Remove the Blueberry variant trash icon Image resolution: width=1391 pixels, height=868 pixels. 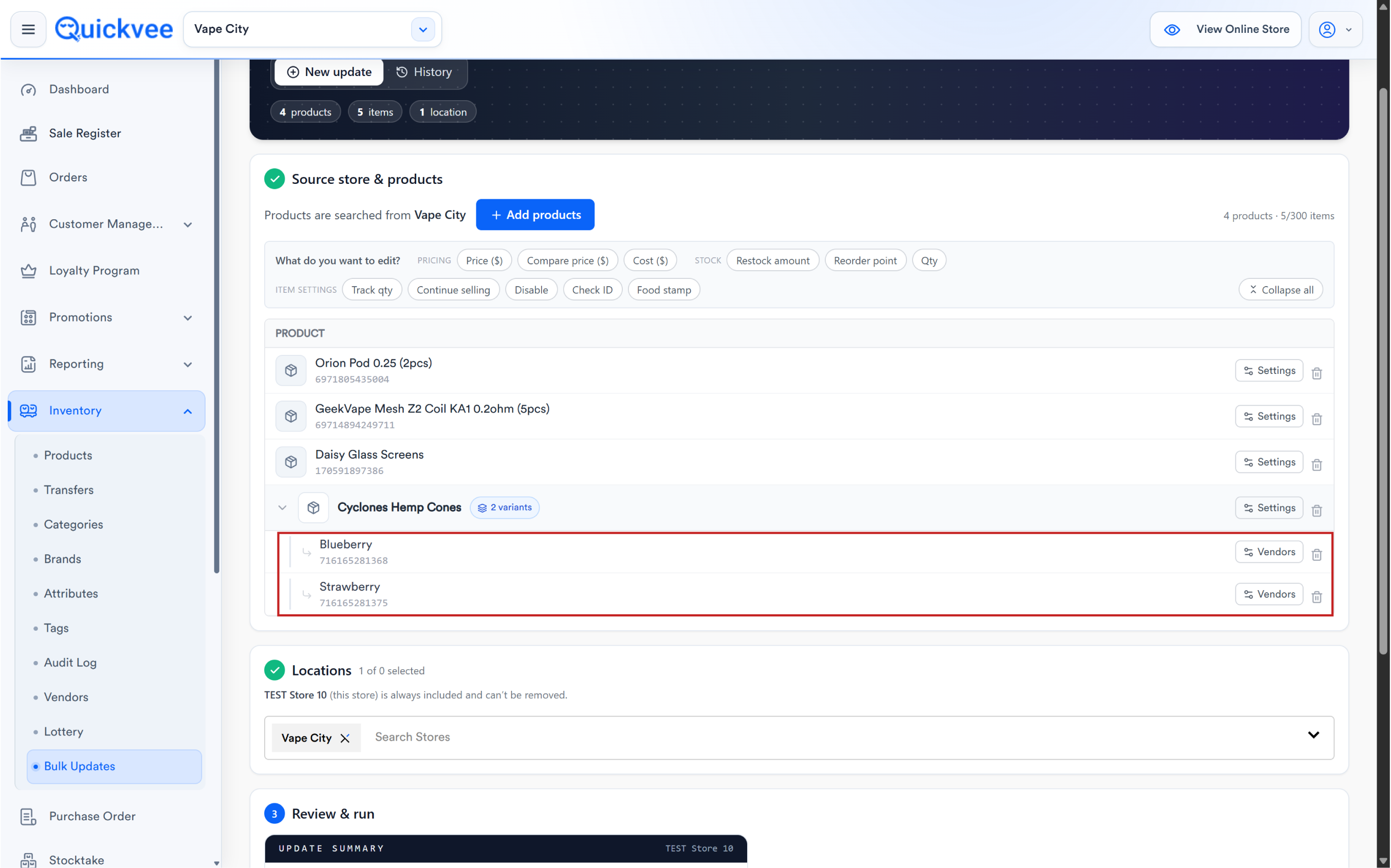click(1317, 555)
